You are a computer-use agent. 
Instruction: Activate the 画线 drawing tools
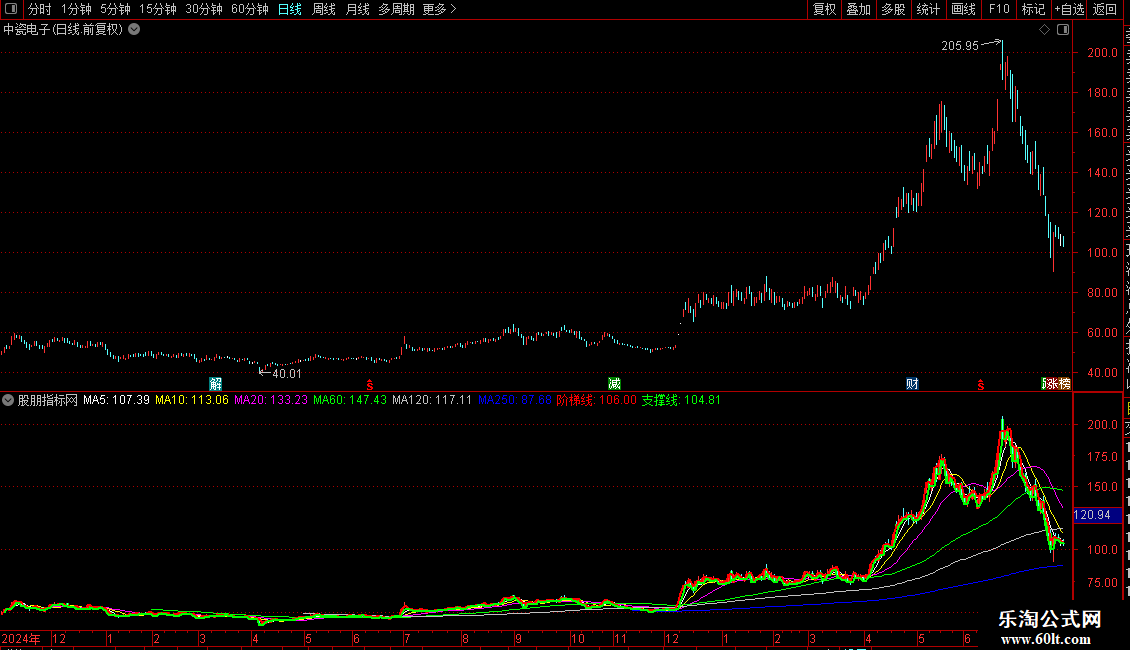pos(963,9)
